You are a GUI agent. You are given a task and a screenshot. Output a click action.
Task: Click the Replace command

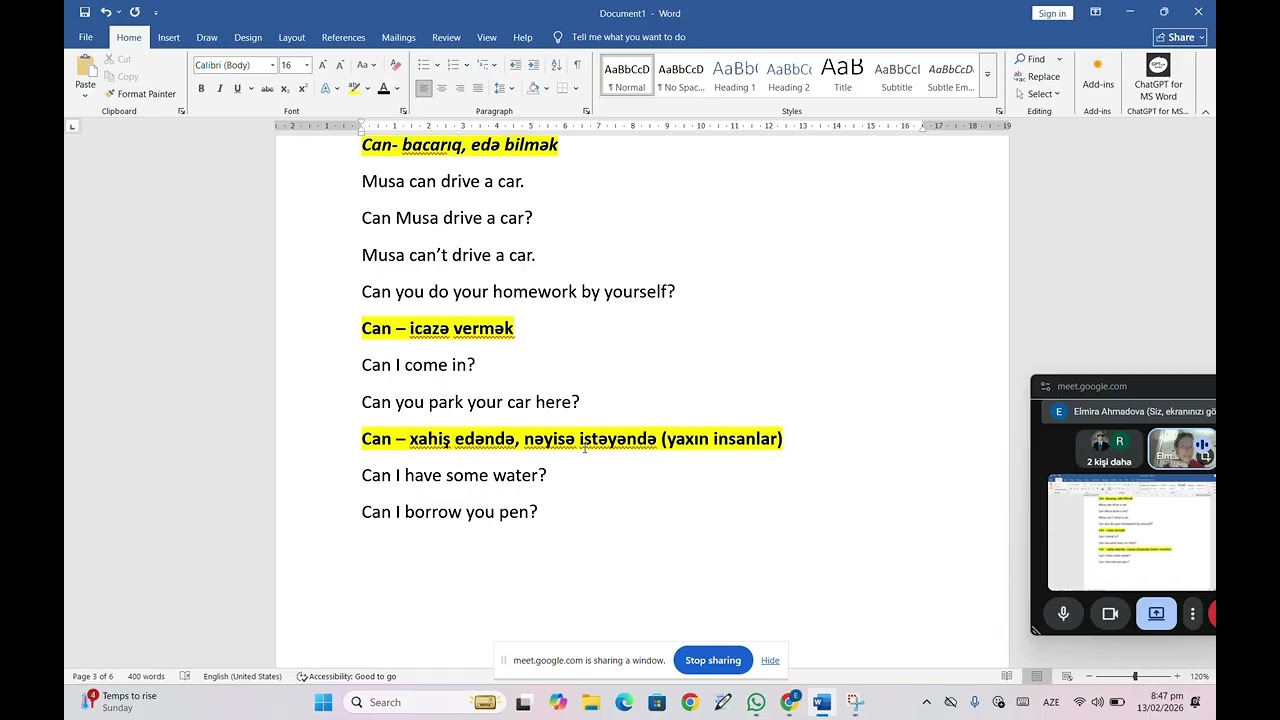pos(1037,77)
